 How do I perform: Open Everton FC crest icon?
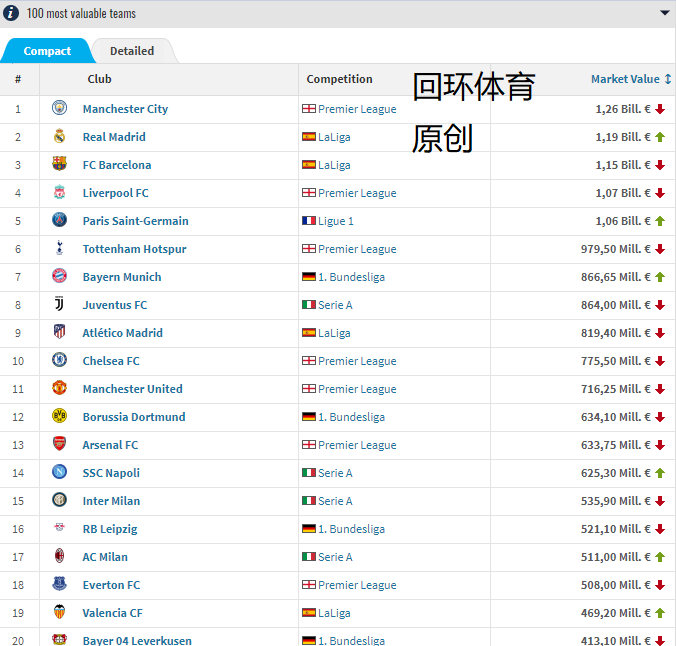pyautogui.click(x=59, y=583)
